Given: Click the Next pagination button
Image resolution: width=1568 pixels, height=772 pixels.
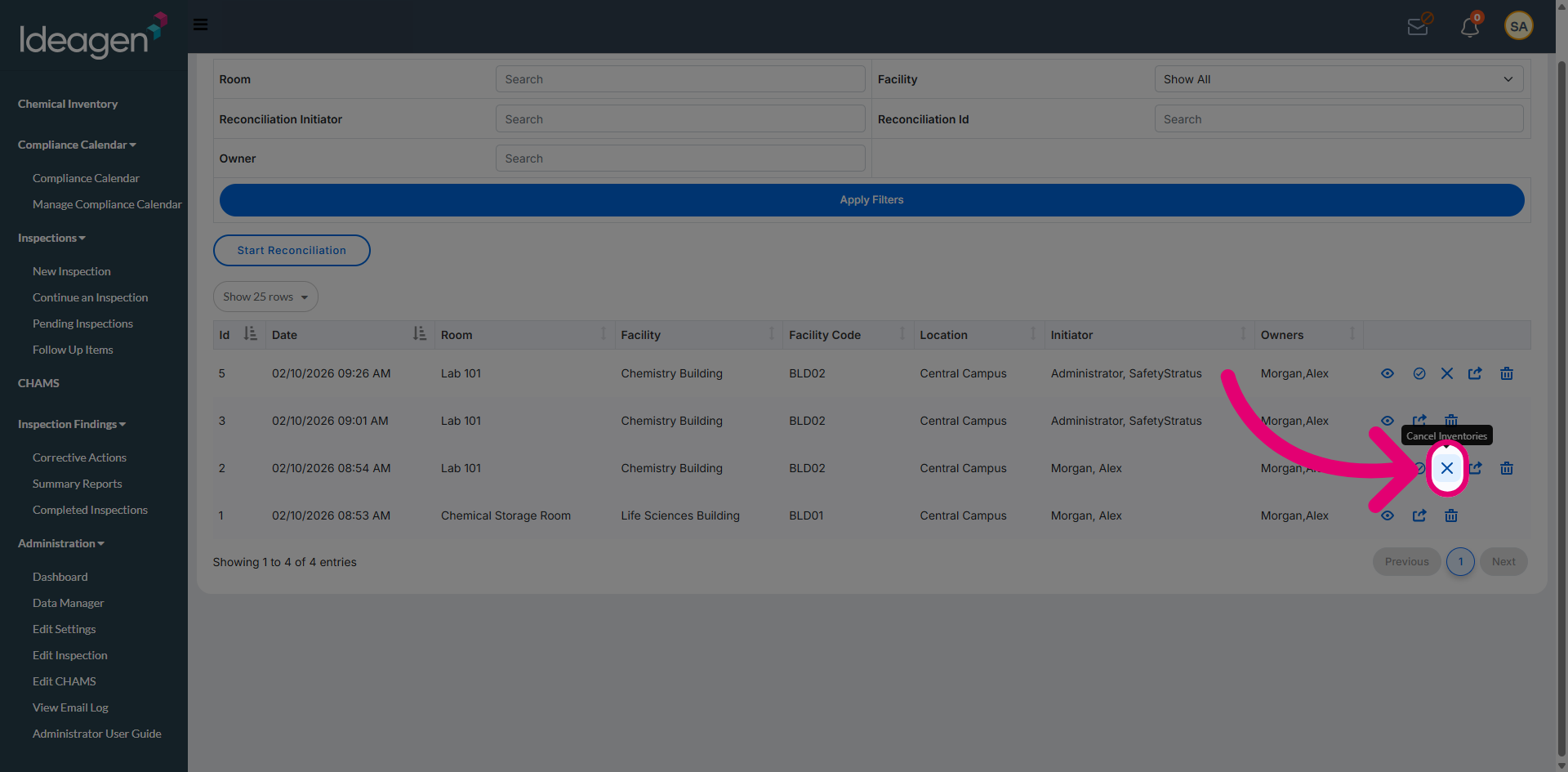Looking at the screenshot, I should [1503, 561].
